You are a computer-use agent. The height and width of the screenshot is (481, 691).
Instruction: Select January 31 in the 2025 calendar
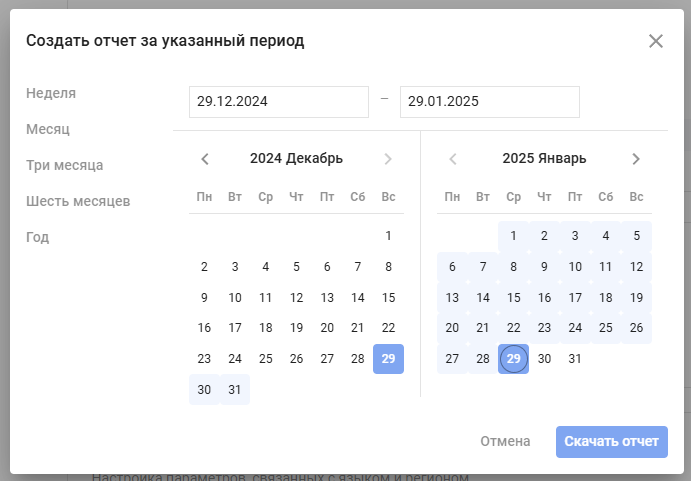[575, 359]
